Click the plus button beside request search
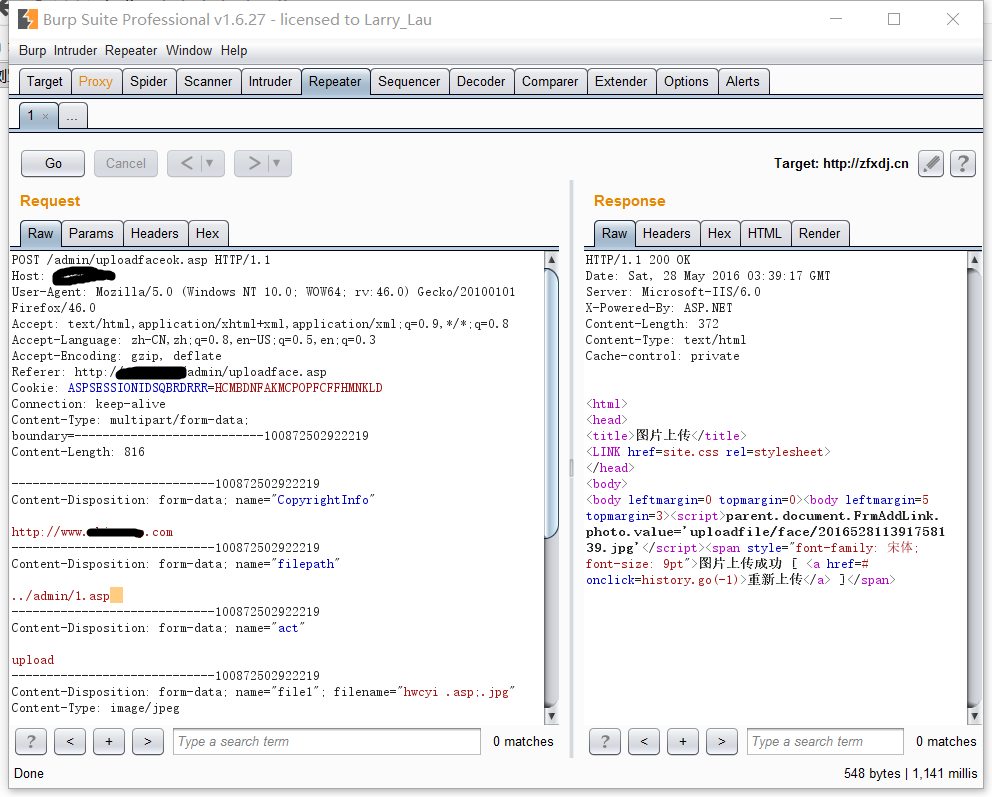992x797 pixels. [109, 741]
